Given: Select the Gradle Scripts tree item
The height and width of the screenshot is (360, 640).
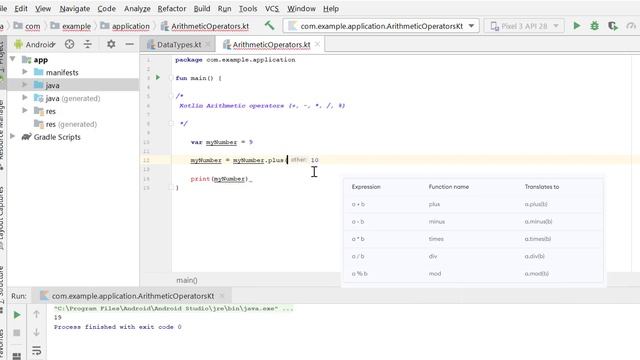Looking at the screenshot, I should (x=57, y=137).
